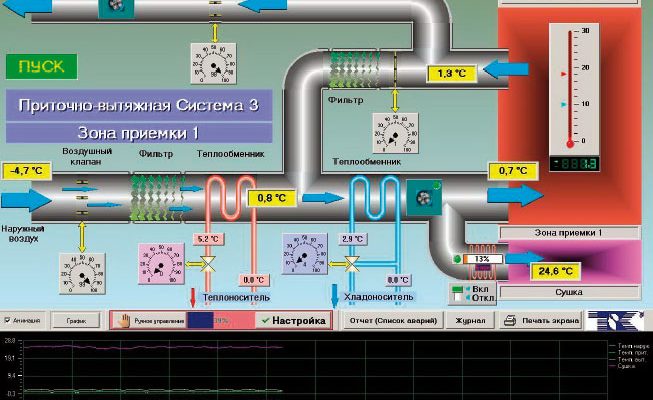
Task: Click the pink Теплоноситель valve position gauge
Action: click(159, 265)
